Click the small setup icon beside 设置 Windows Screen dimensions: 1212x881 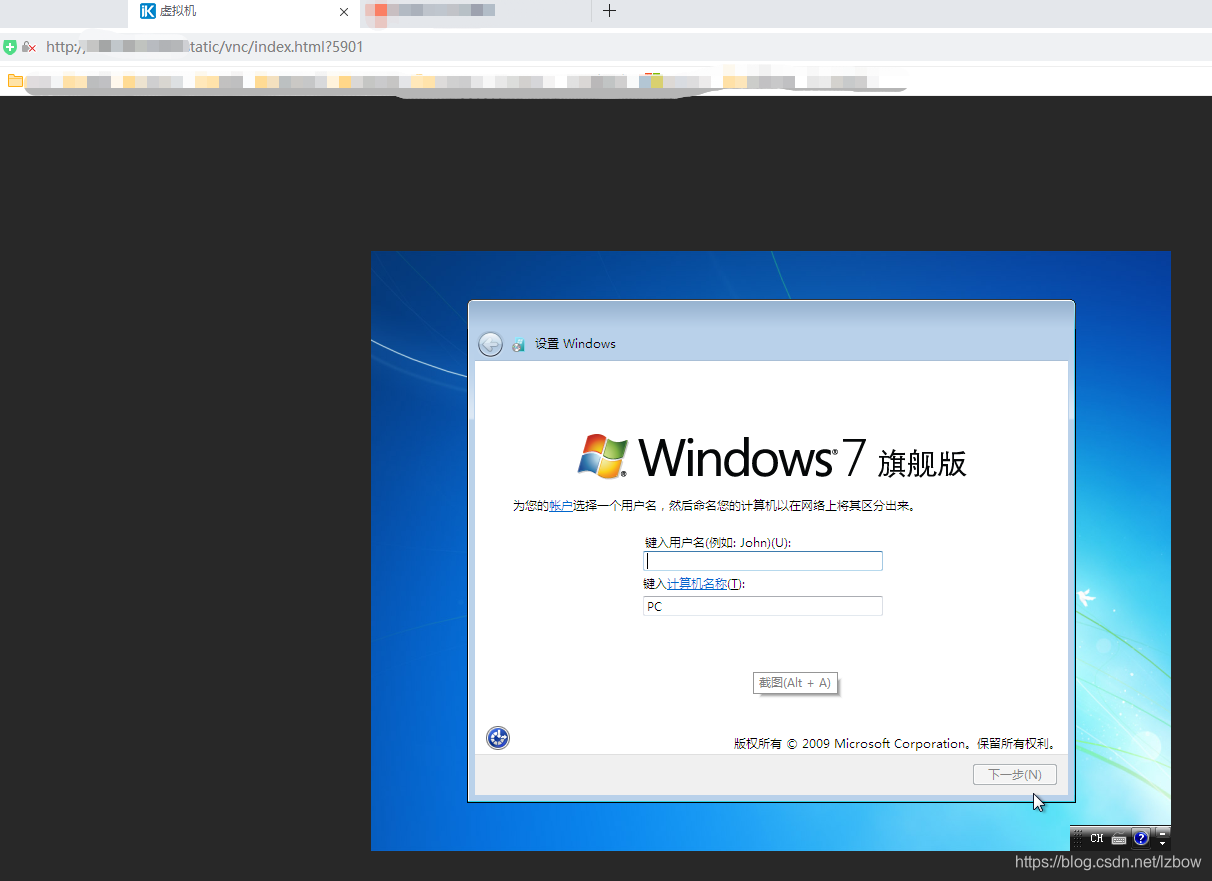point(518,345)
